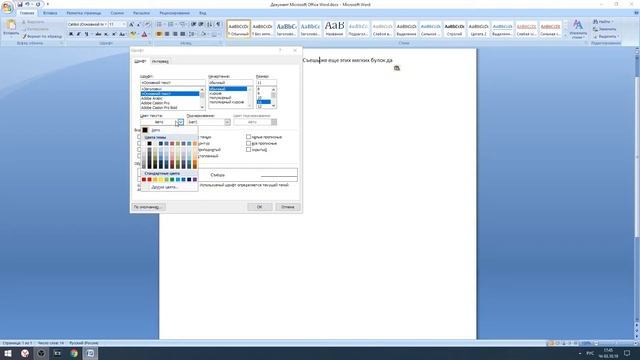Image resolution: width=640 pixels, height=360 pixels.
Task: Switch to the Page Layout ribbon tab
Action: point(84,13)
